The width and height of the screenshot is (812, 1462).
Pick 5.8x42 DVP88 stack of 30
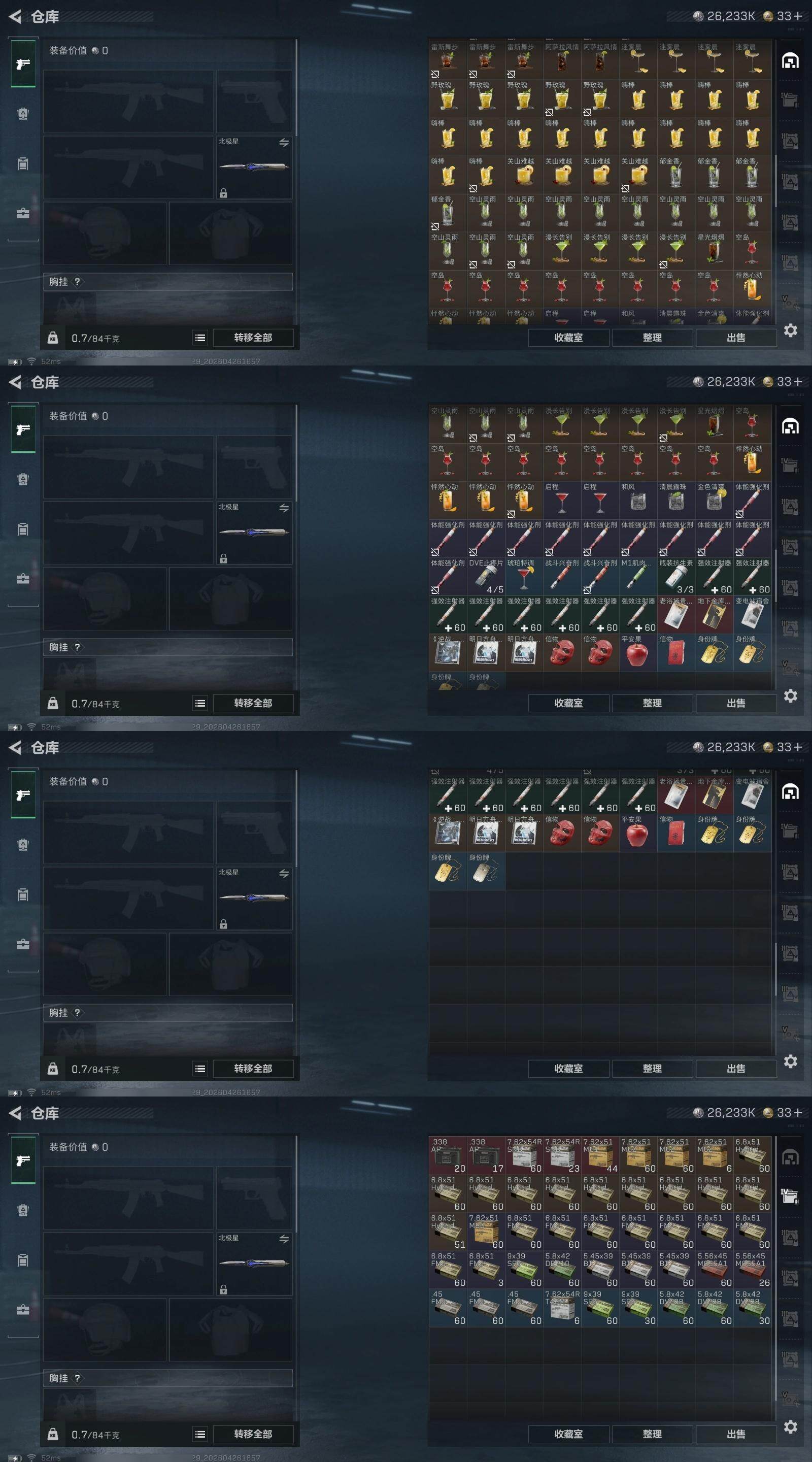tap(752, 1307)
